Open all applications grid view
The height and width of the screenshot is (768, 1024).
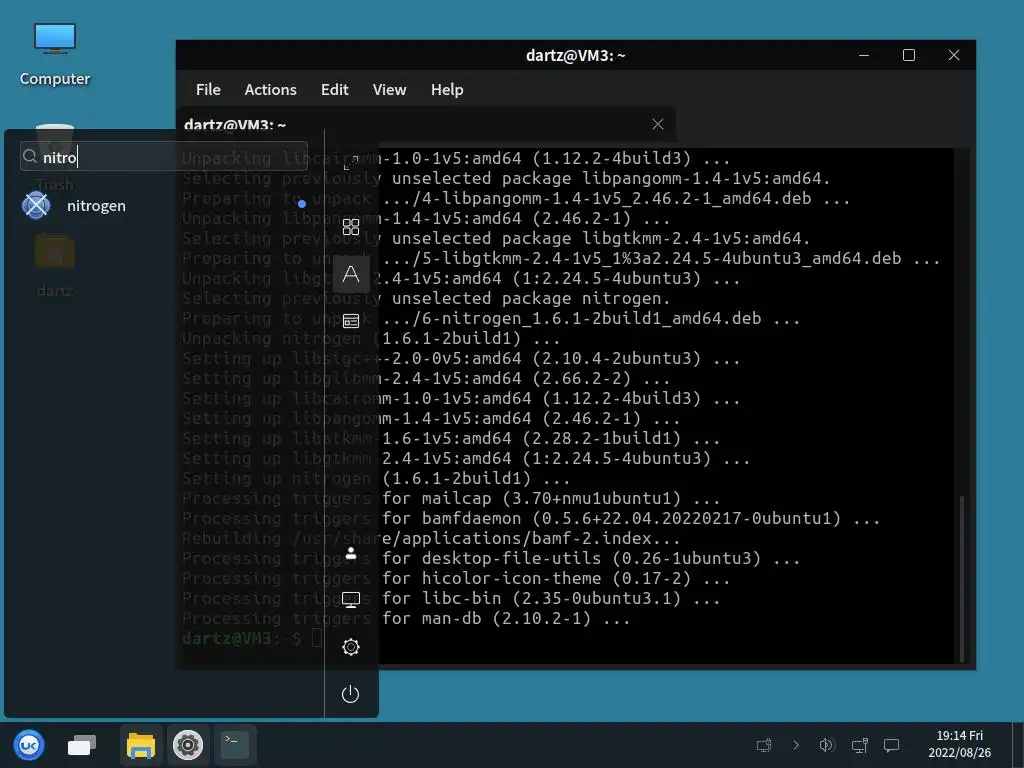[x=351, y=227]
